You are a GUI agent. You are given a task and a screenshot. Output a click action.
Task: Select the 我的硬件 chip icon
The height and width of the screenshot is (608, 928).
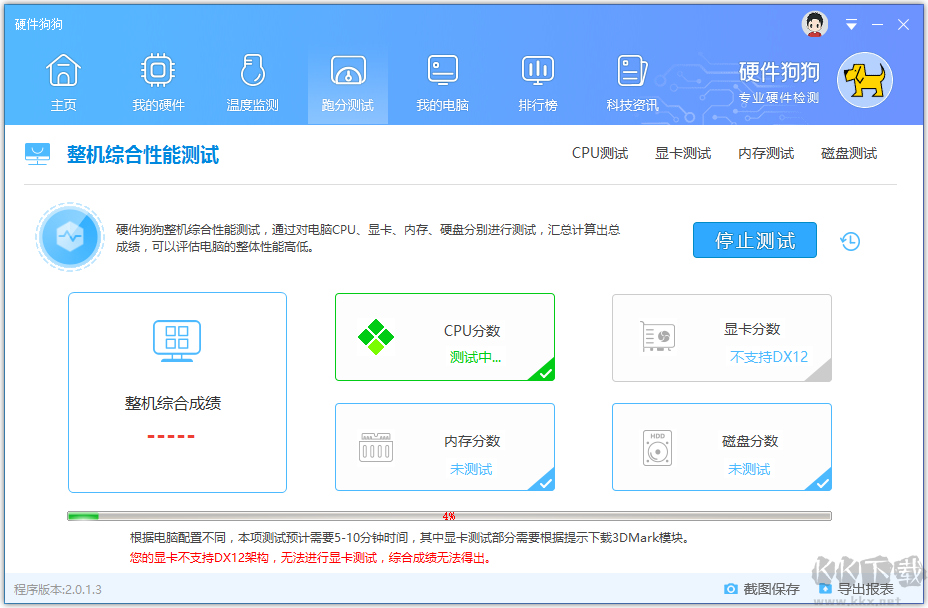tap(157, 70)
